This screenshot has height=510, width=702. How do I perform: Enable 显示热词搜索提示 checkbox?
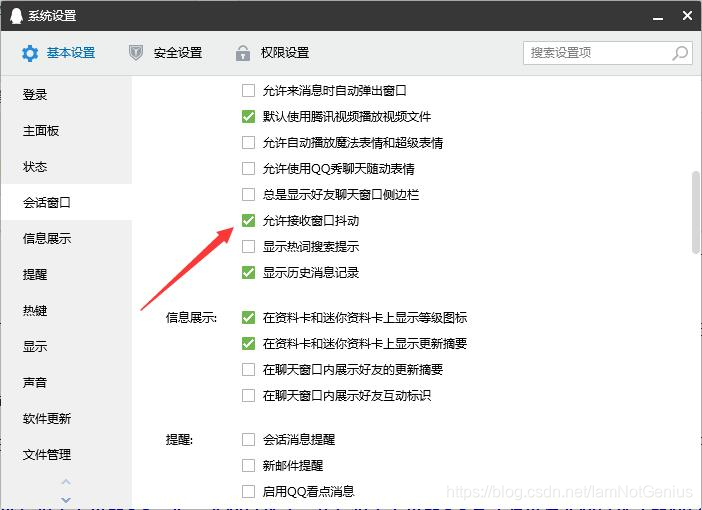(248, 247)
